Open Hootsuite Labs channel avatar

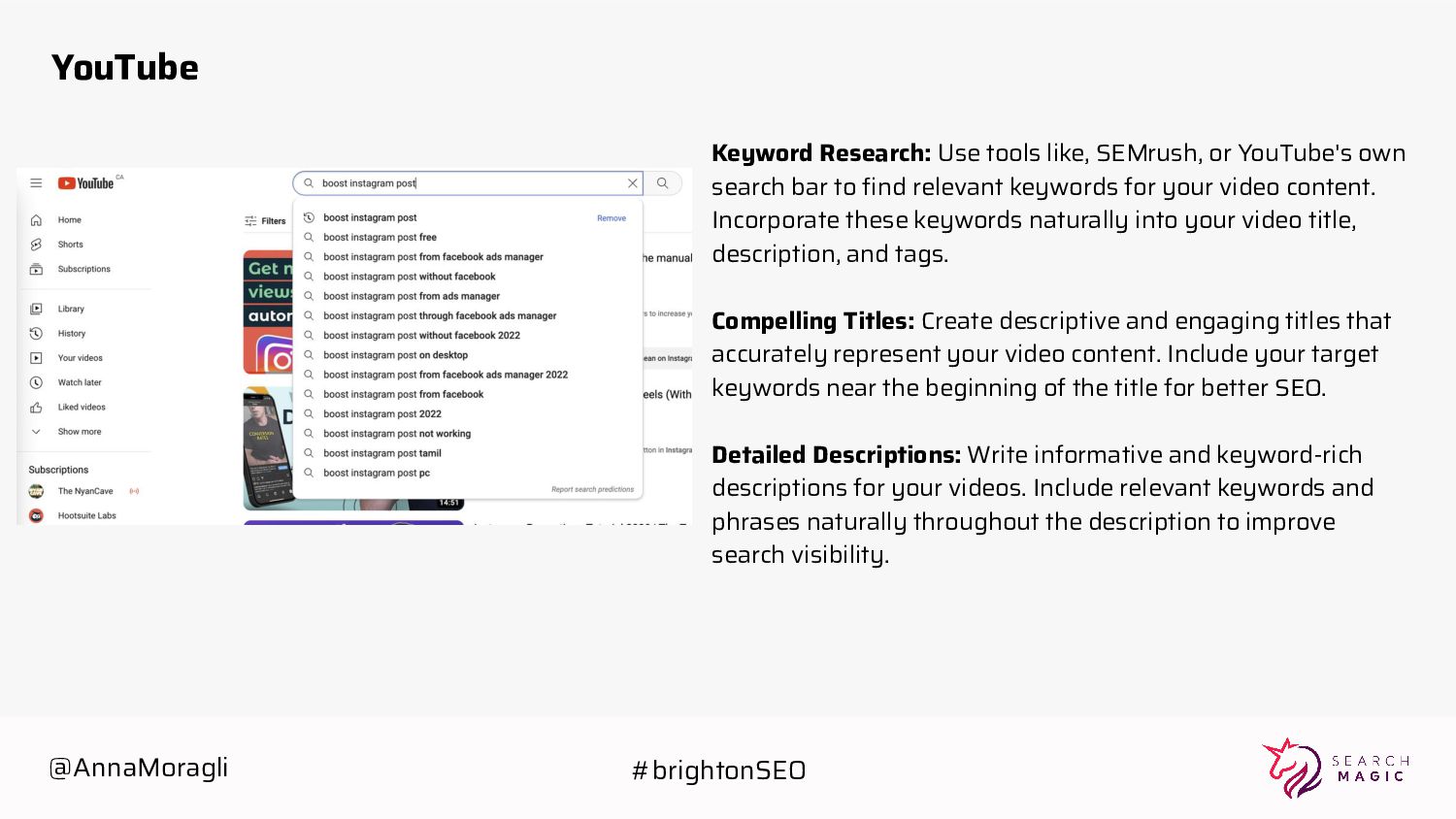click(36, 516)
